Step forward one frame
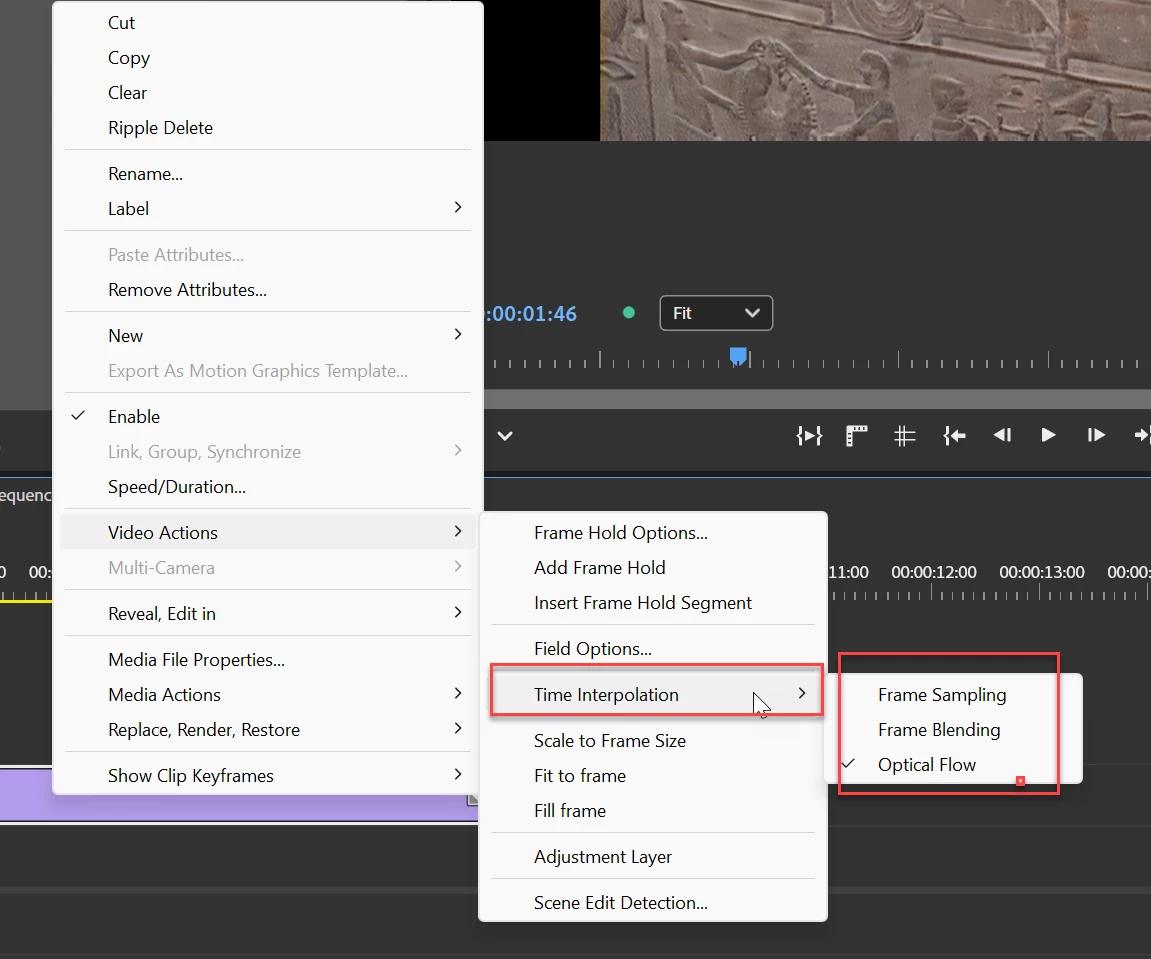 click(x=1096, y=435)
